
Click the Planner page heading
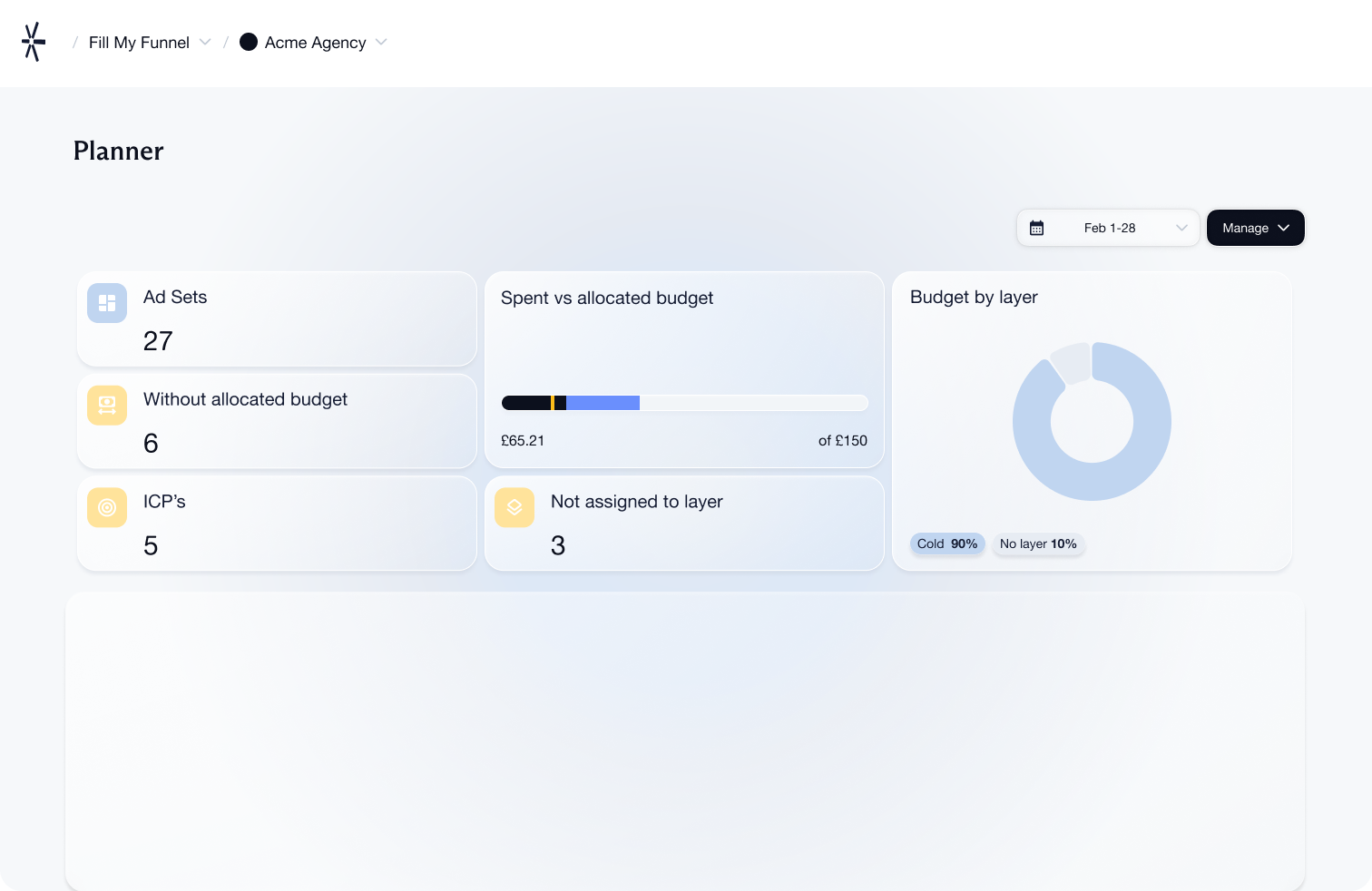point(119,151)
